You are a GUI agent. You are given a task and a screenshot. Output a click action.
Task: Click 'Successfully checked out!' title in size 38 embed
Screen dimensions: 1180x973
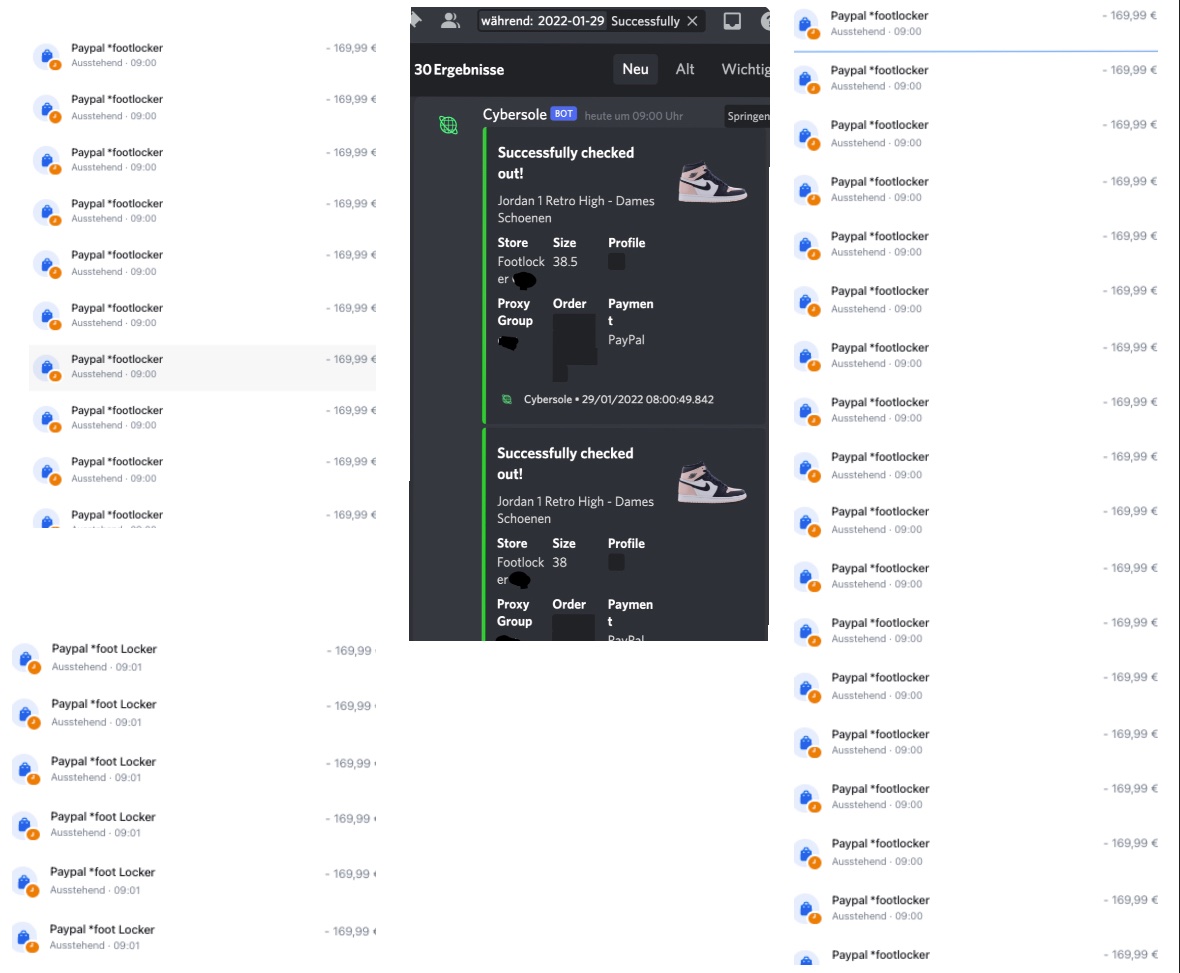[x=565, y=464]
